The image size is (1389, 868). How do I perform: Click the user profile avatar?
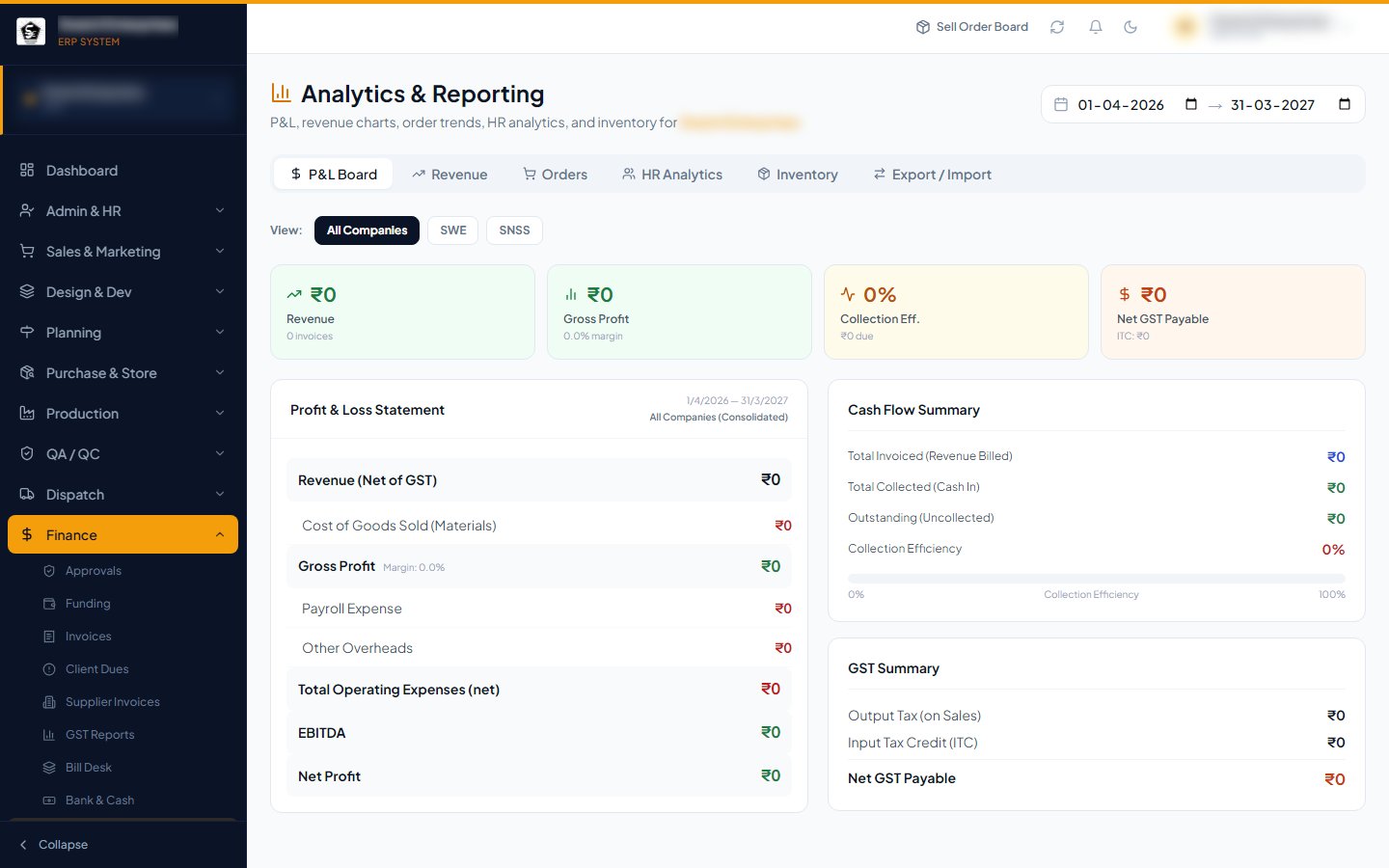coord(1185,27)
